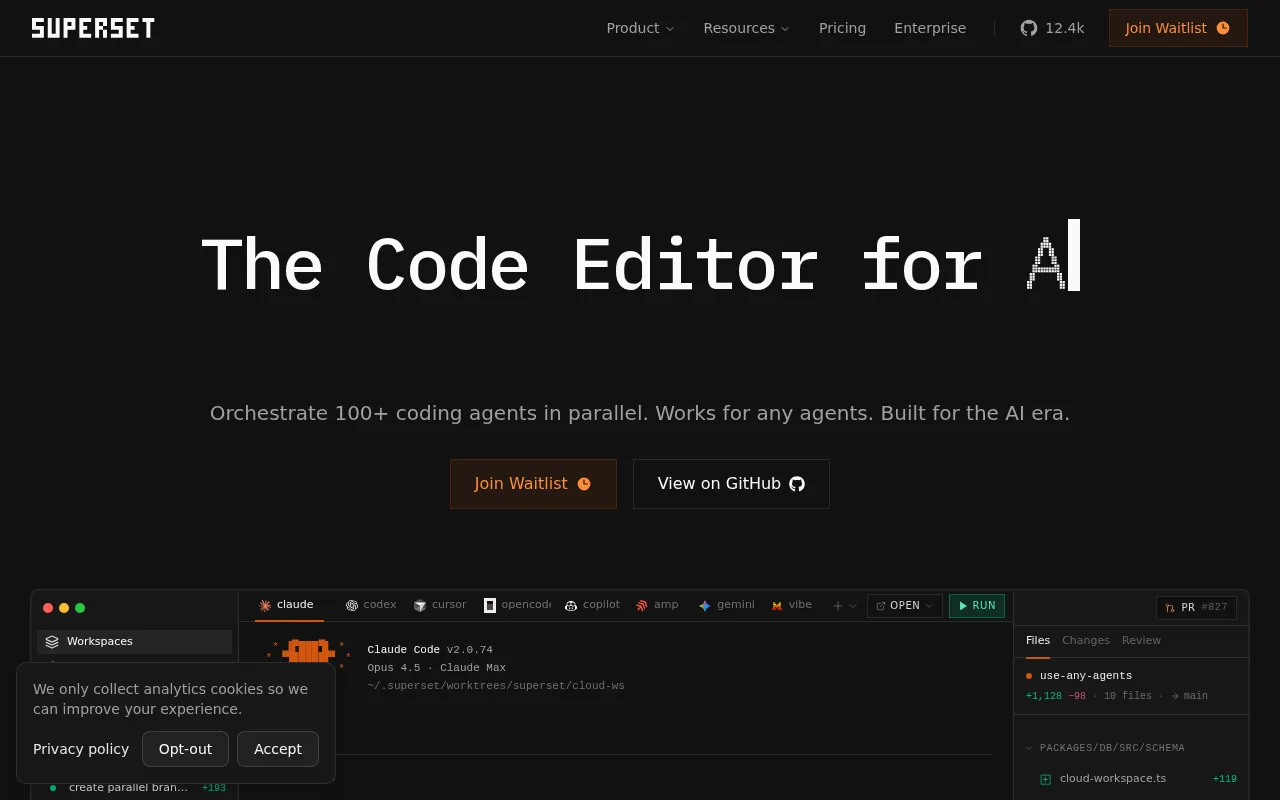Click the 12.4k GitHub stars count
Image resolution: width=1280 pixels, height=800 pixels.
pos(1065,28)
